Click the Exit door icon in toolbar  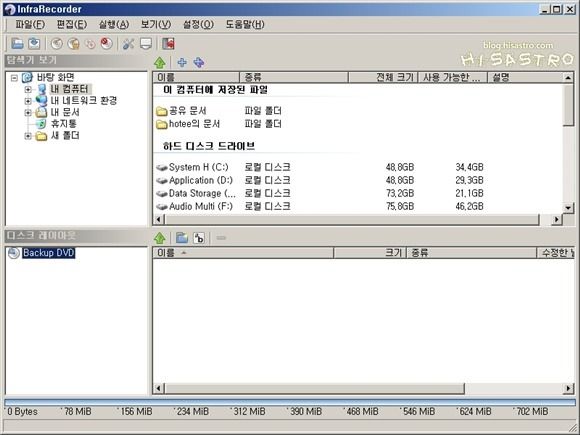click(168, 44)
